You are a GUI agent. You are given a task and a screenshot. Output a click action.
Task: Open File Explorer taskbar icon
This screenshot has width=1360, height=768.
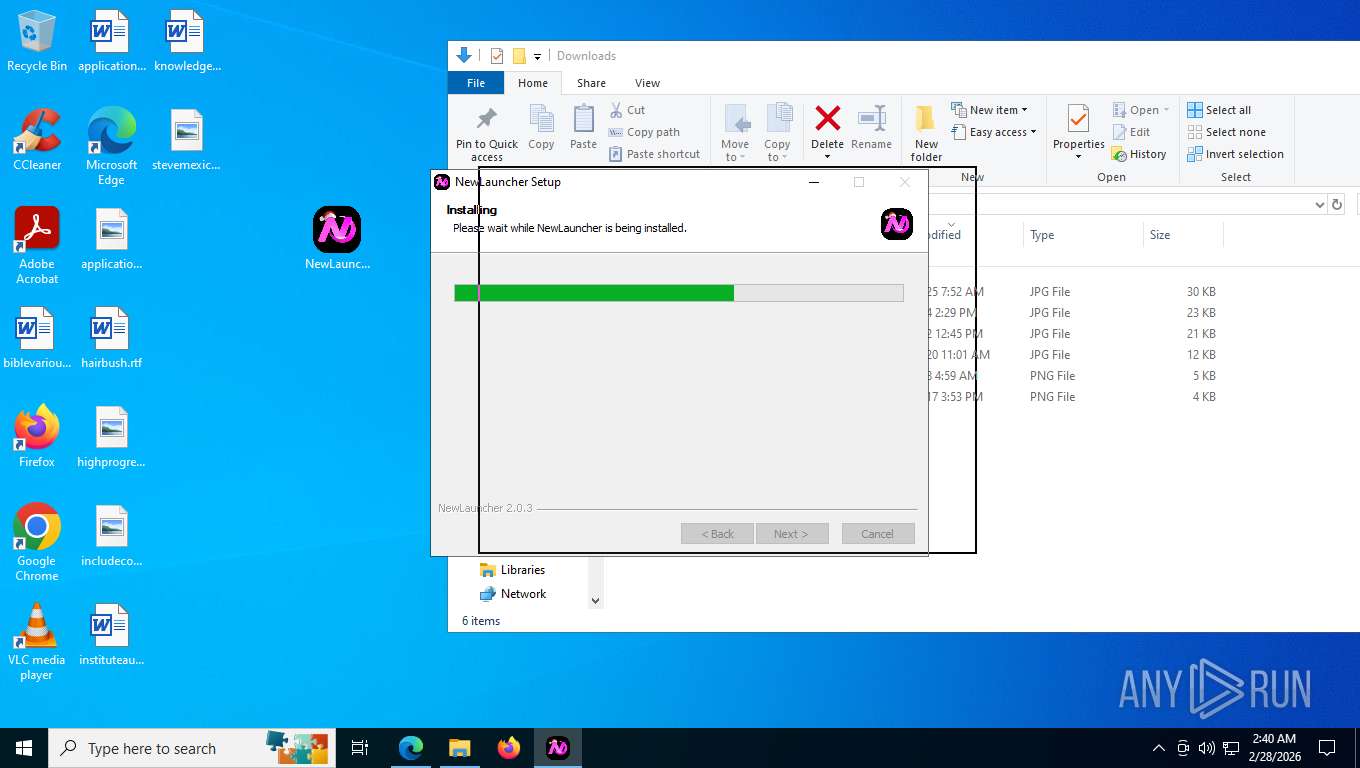pos(459,748)
